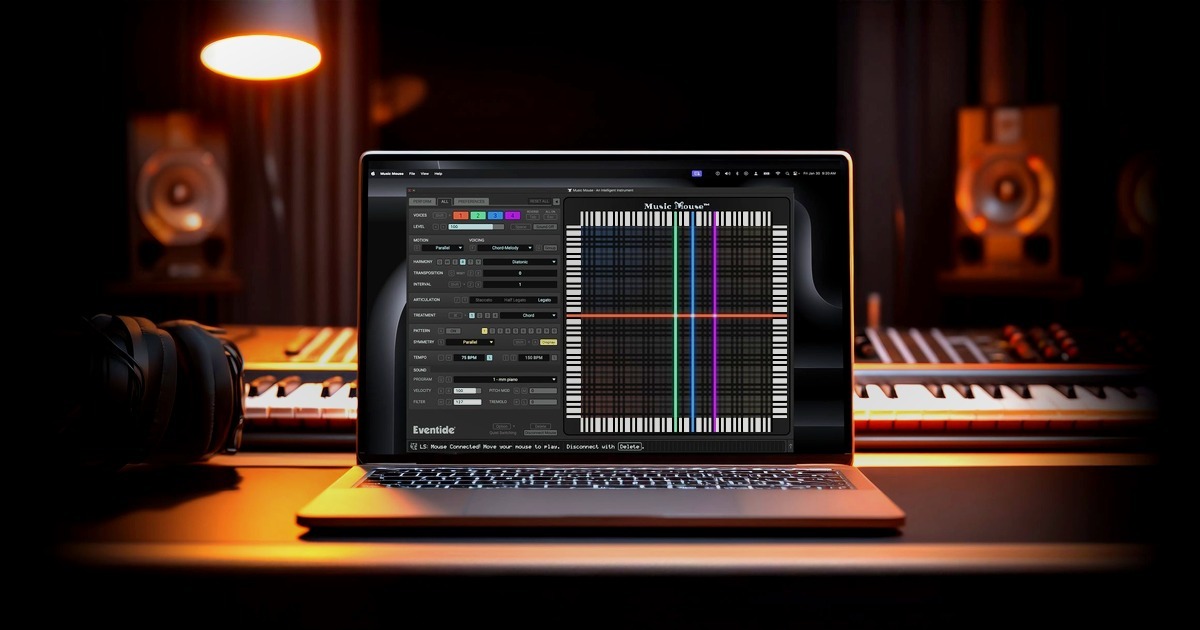Open the File menu
1200x630 pixels.
pyautogui.click(x=412, y=173)
